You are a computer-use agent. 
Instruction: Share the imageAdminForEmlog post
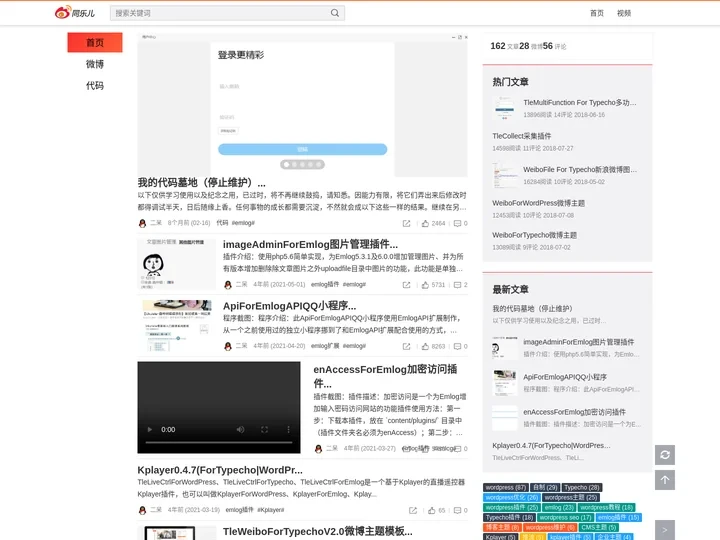tap(406, 285)
